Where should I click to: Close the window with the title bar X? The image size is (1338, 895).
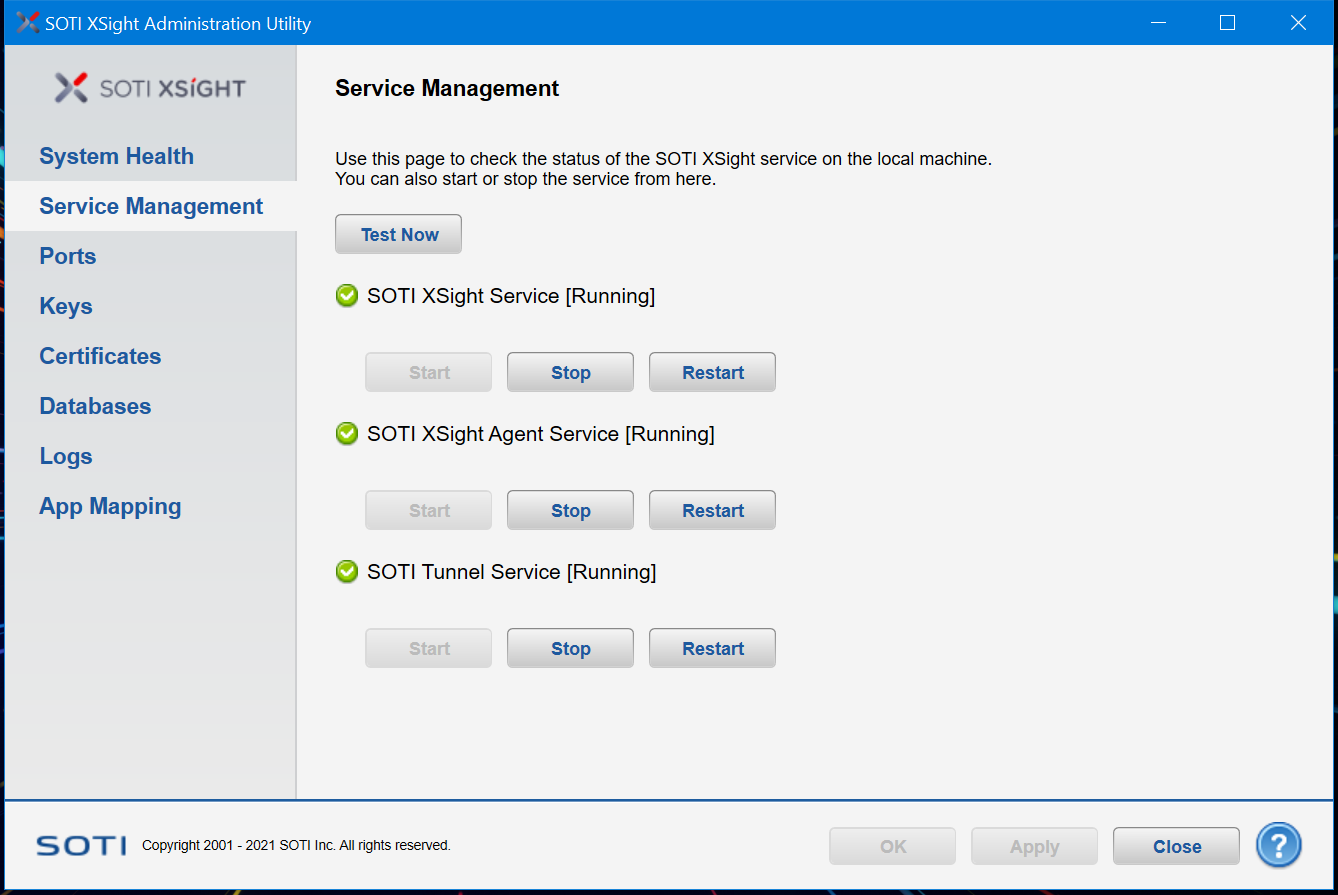tap(1298, 23)
